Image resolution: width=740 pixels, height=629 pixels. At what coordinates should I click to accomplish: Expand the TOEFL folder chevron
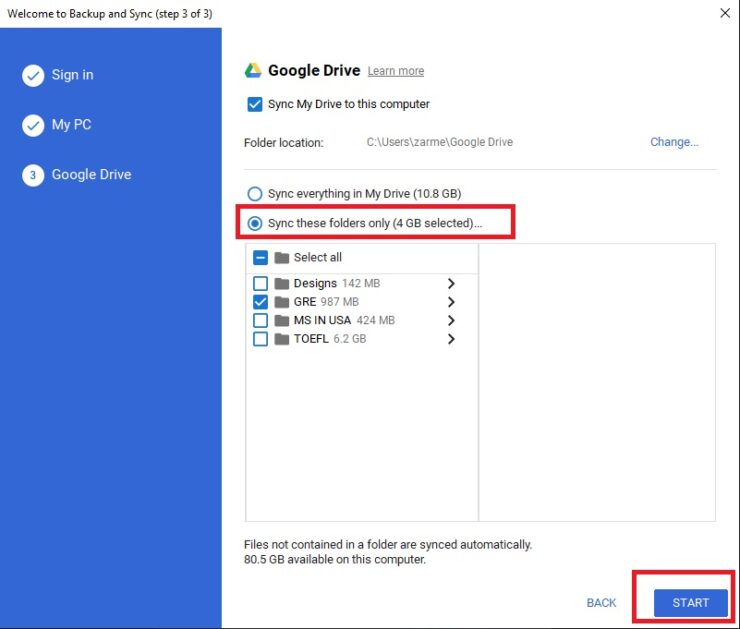pos(451,339)
